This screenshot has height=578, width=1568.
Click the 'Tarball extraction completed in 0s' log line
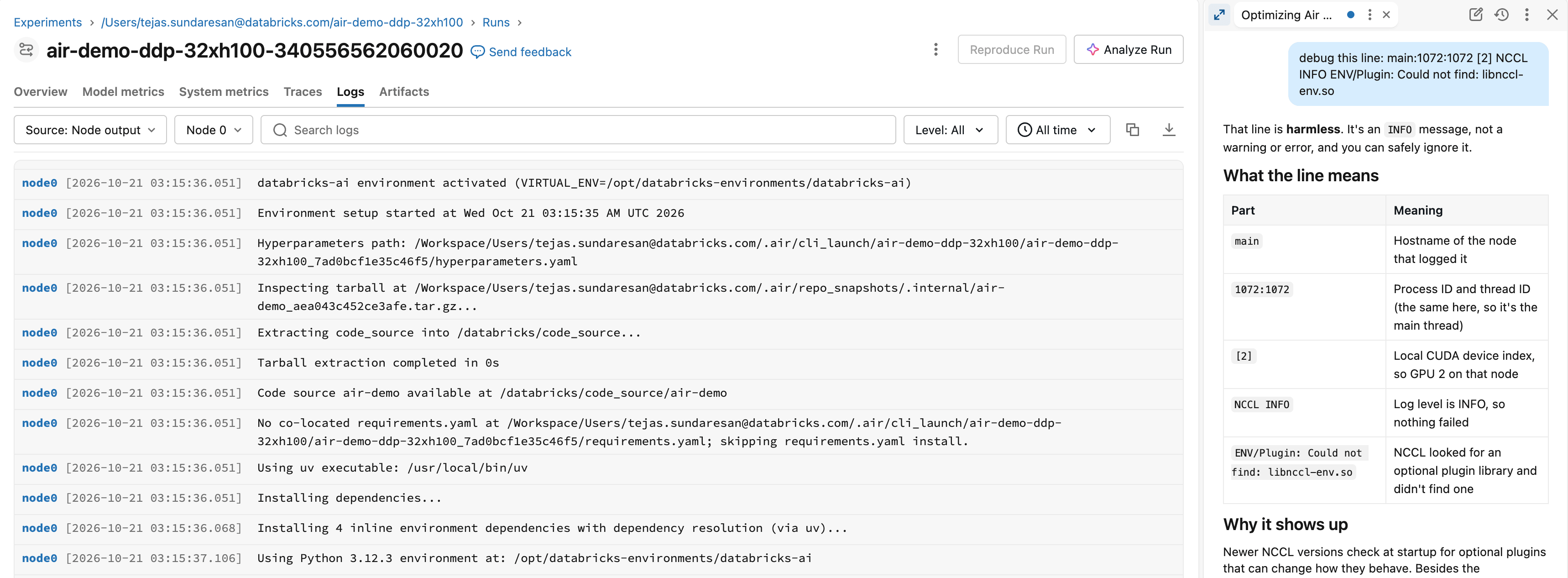tap(598, 363)
